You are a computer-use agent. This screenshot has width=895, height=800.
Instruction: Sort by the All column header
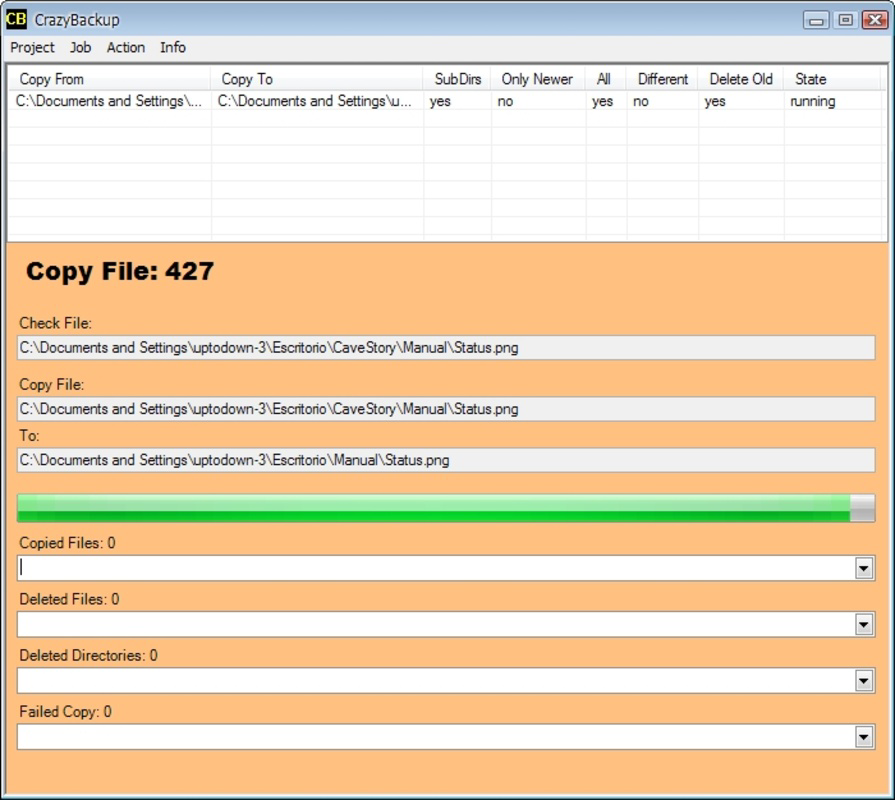click(x=605, y=79)
